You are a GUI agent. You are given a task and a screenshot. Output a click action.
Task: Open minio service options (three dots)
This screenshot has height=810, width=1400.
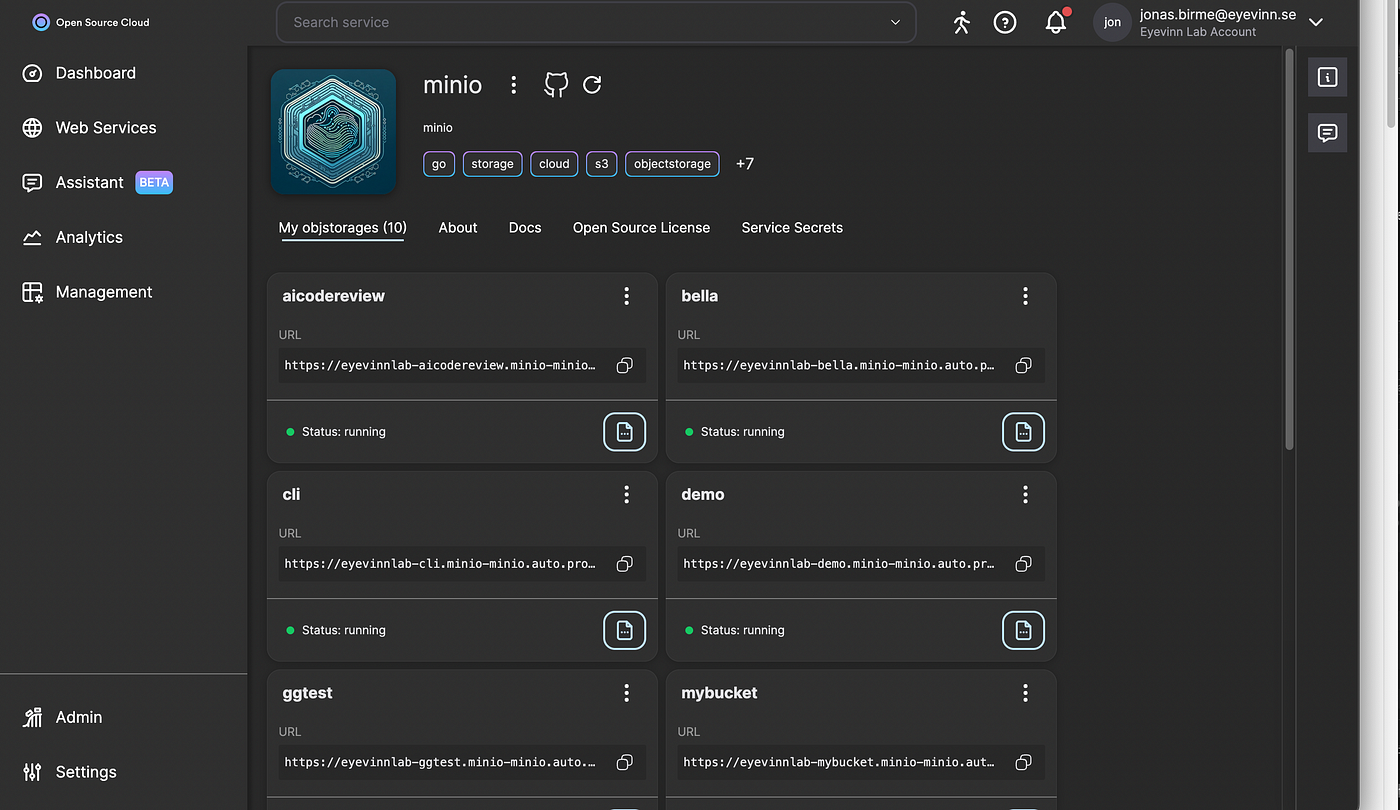pyautogui.click(x=513, y=85)
